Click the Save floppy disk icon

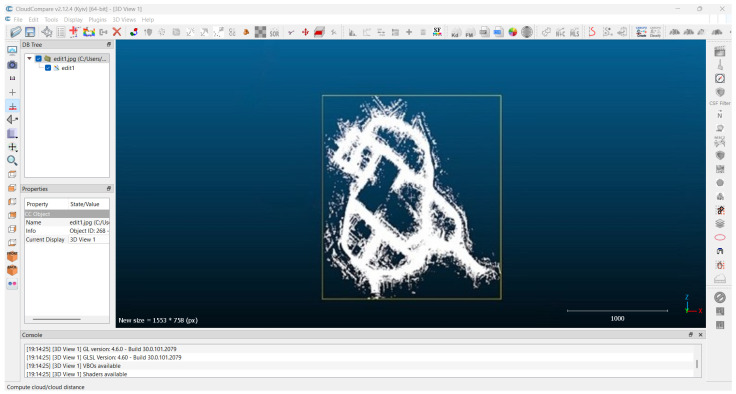click(30, 32)
